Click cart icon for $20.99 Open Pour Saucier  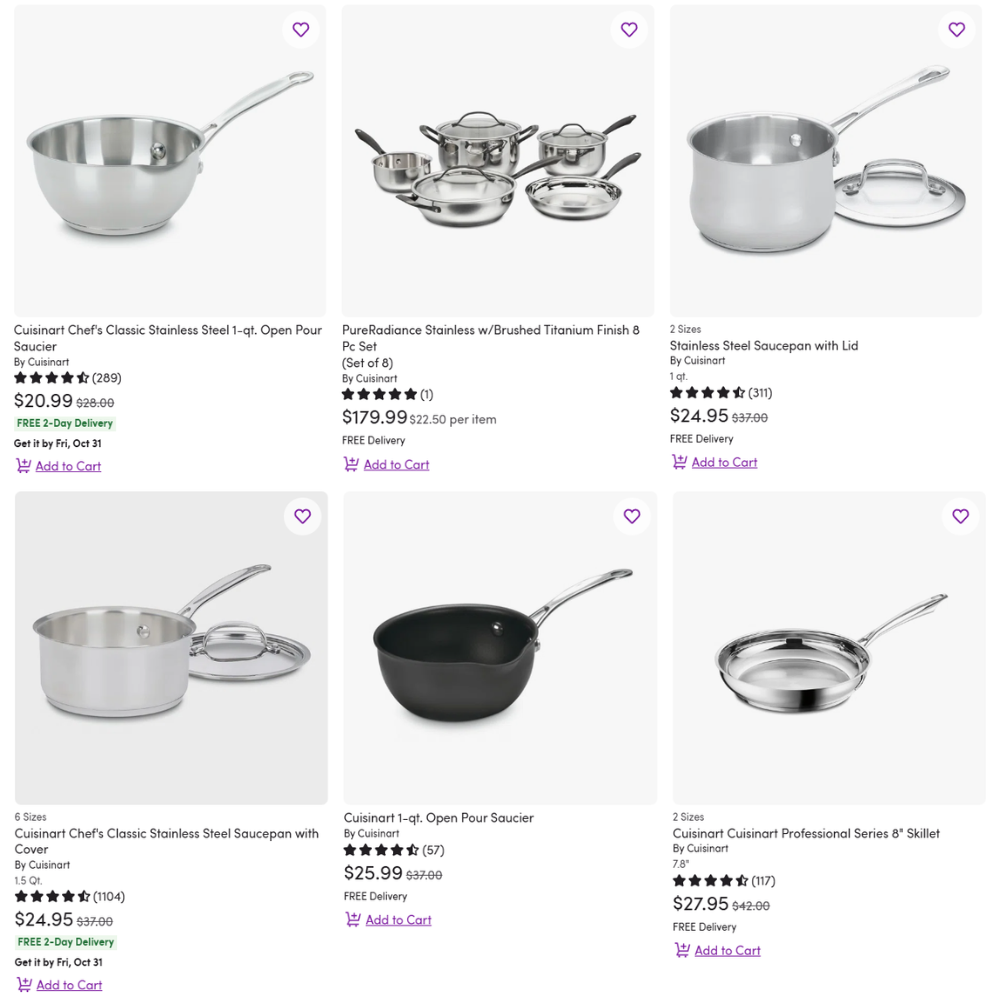[23, 466]
